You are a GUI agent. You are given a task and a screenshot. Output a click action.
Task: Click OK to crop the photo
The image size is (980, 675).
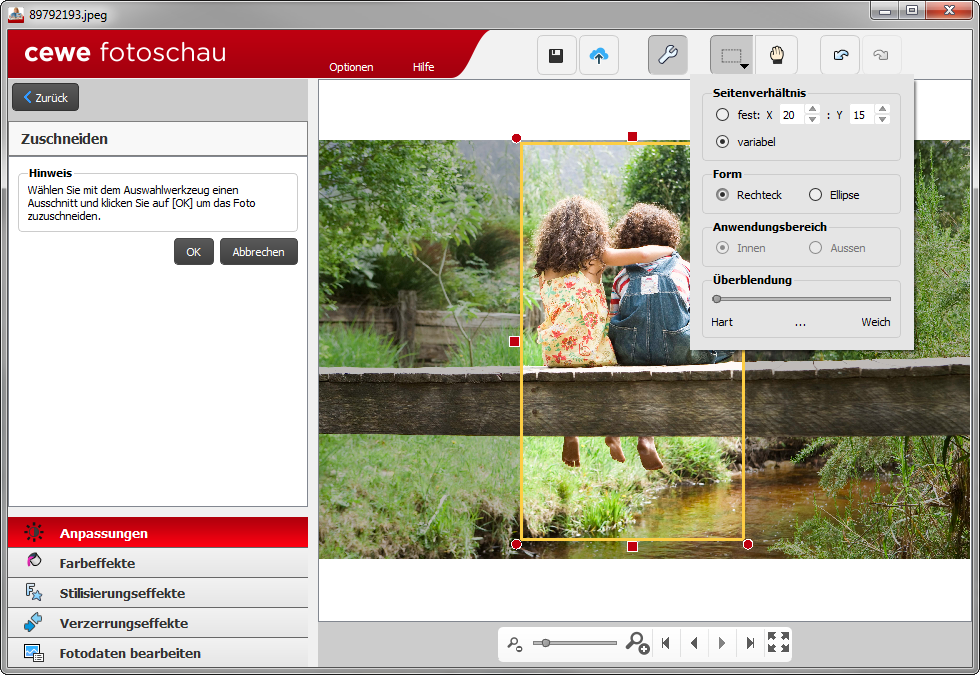(193, 252)
